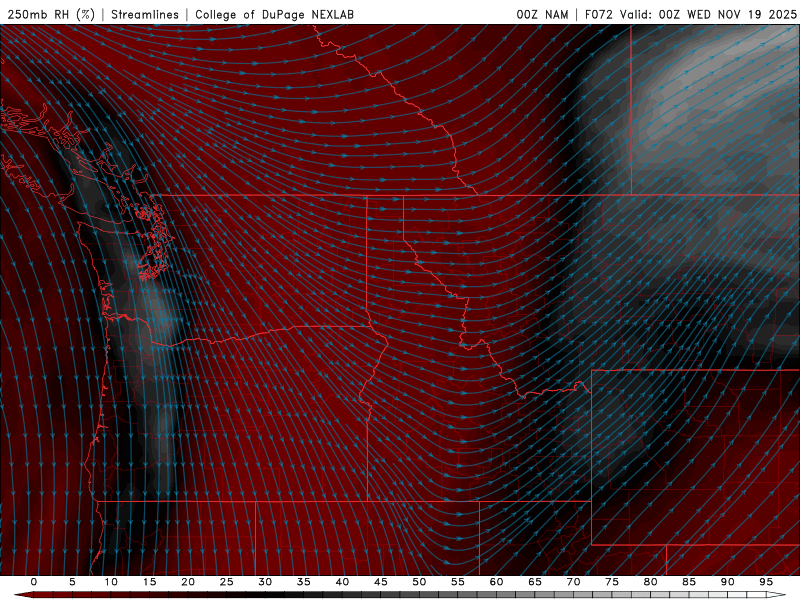Click the 85 label on the color scale
This screenshot has height=600, width=800.
(x=689, y=582)
